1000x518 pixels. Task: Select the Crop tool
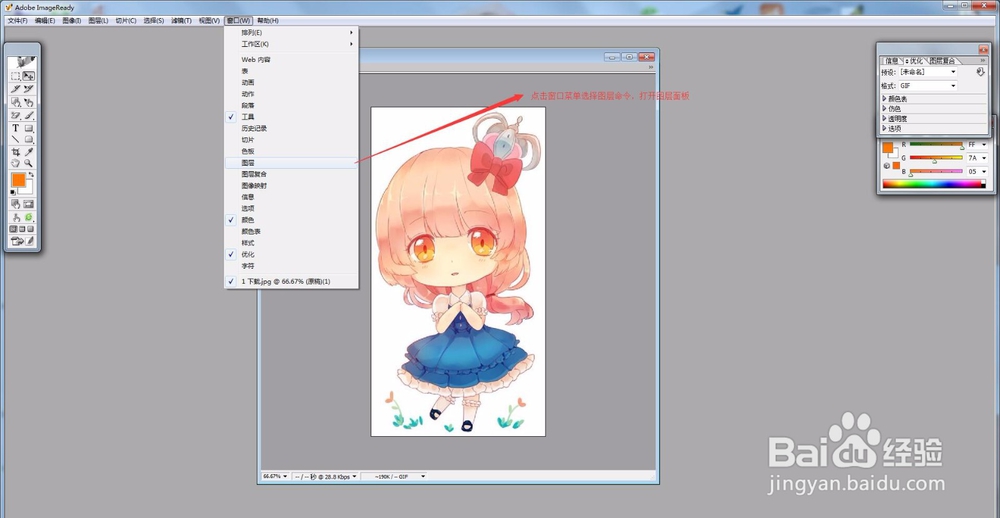pyautogui.click(x=15, y=152)
